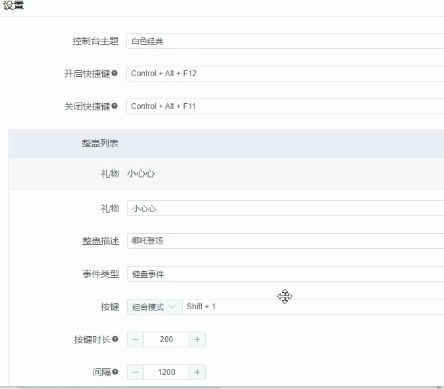Decrease 按键时长 value with the minus button
The height and width of the screenshot is (389, 444).
tap(135, 339)
